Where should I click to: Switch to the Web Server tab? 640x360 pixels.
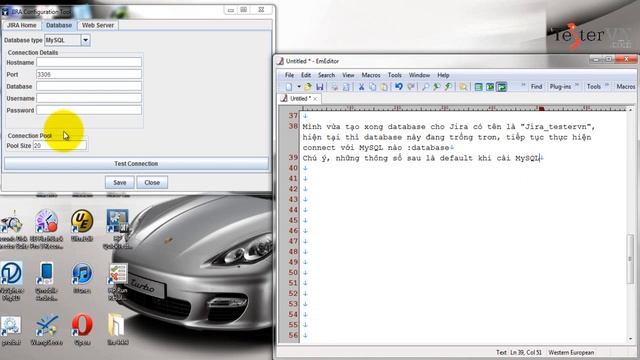[98, 25]
